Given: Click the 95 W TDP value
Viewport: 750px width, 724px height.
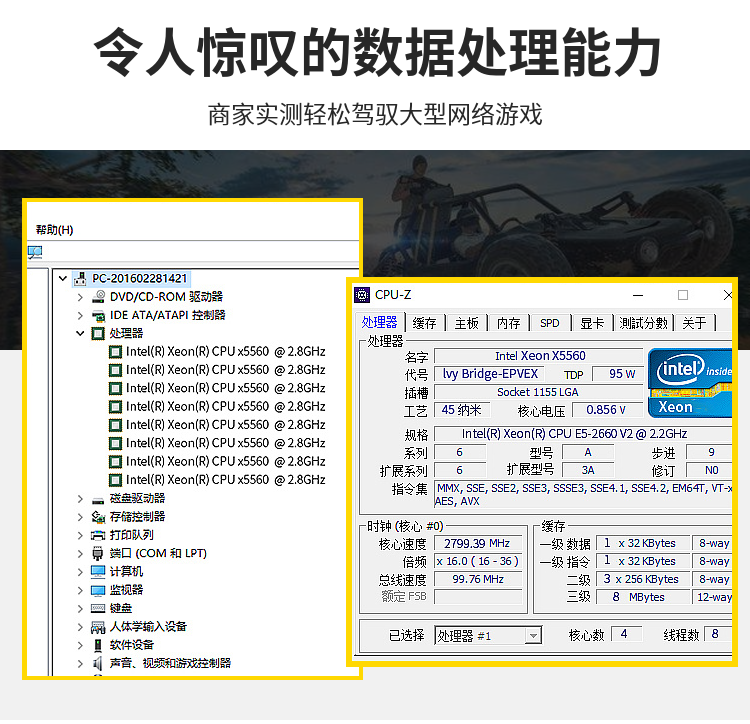Looking at the screenshot, I should pos(618,374).
